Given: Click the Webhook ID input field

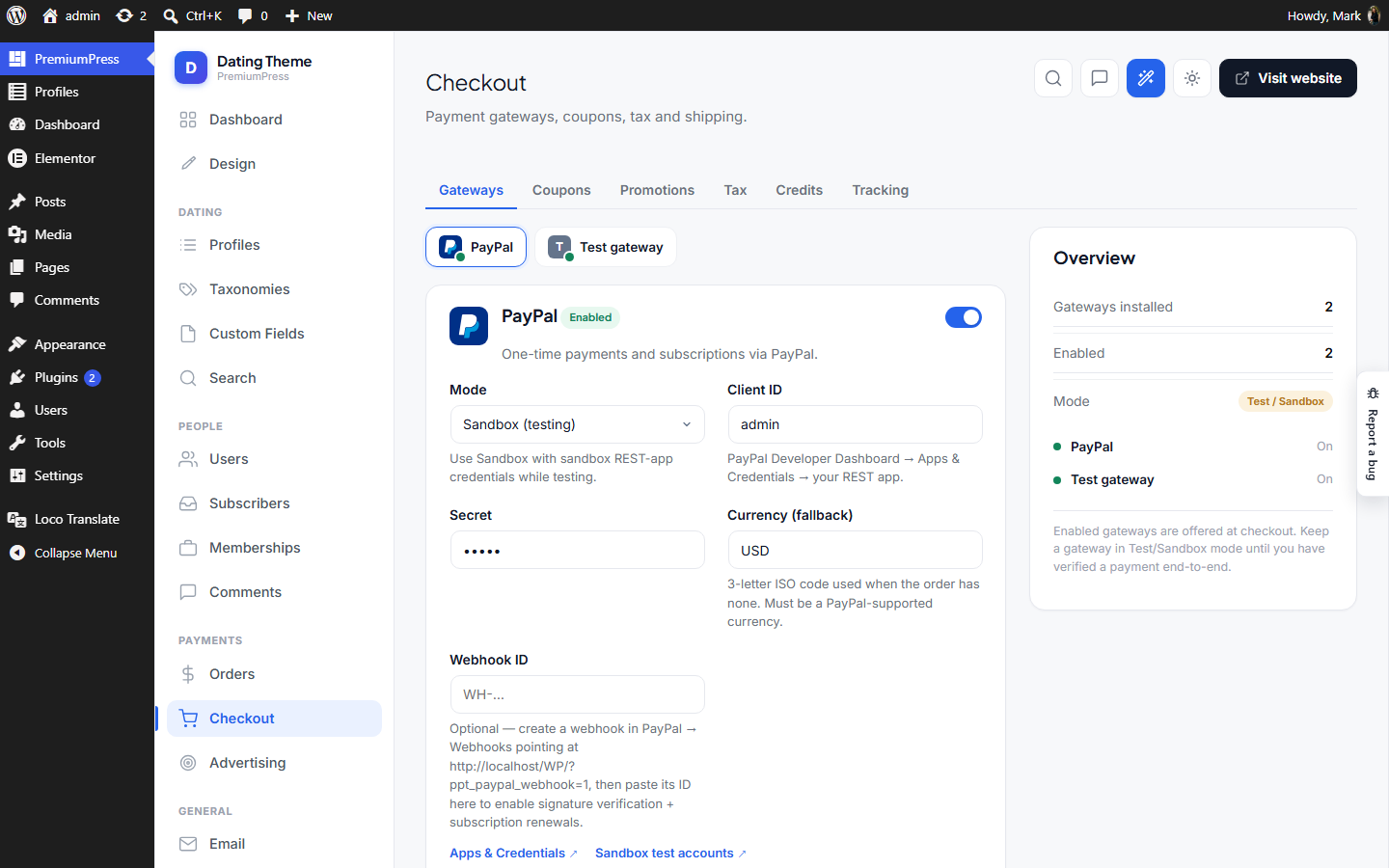Looking at the screenshot, I should 577,694.
